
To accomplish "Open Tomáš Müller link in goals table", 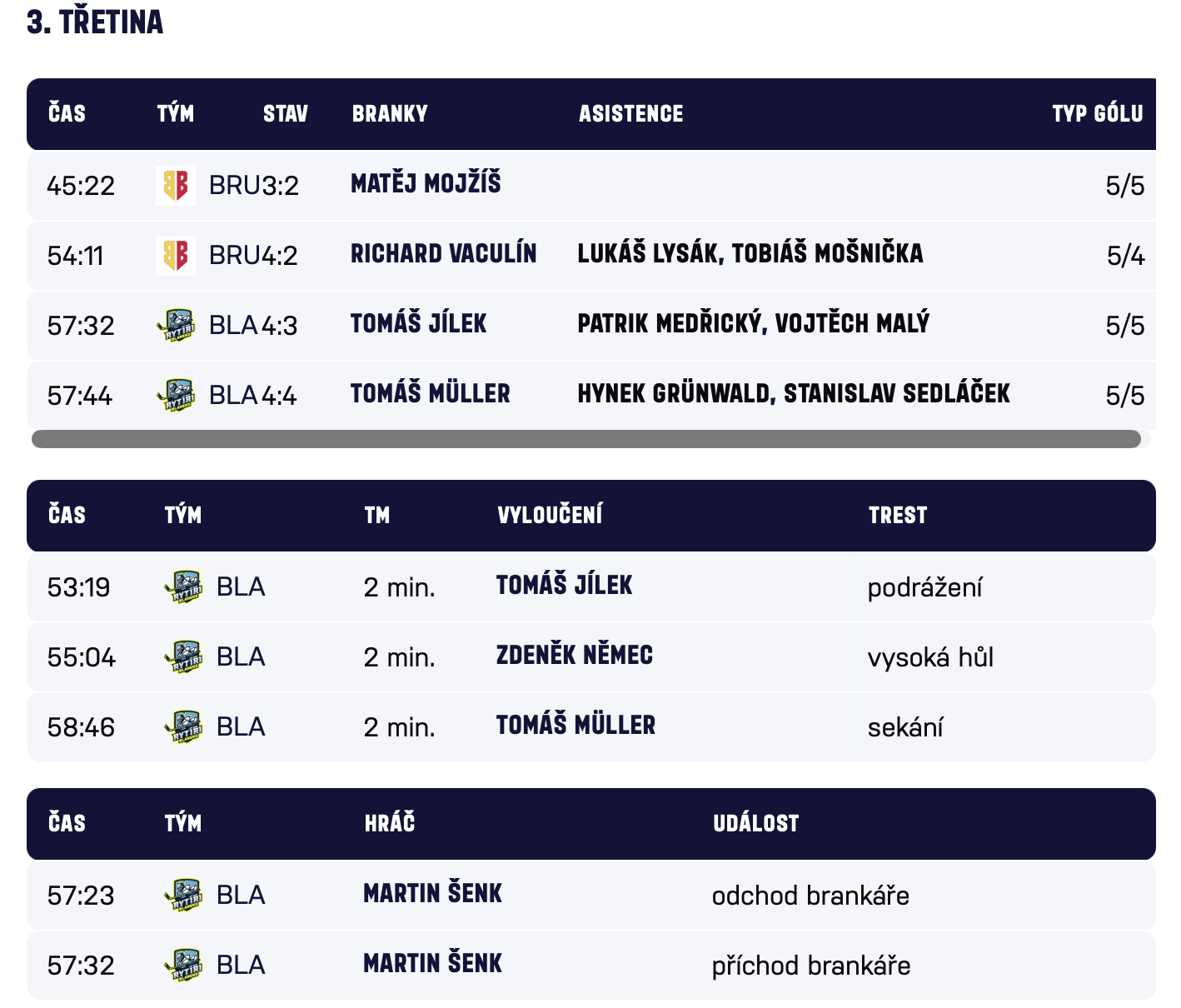I will click(x=430, y=393).
